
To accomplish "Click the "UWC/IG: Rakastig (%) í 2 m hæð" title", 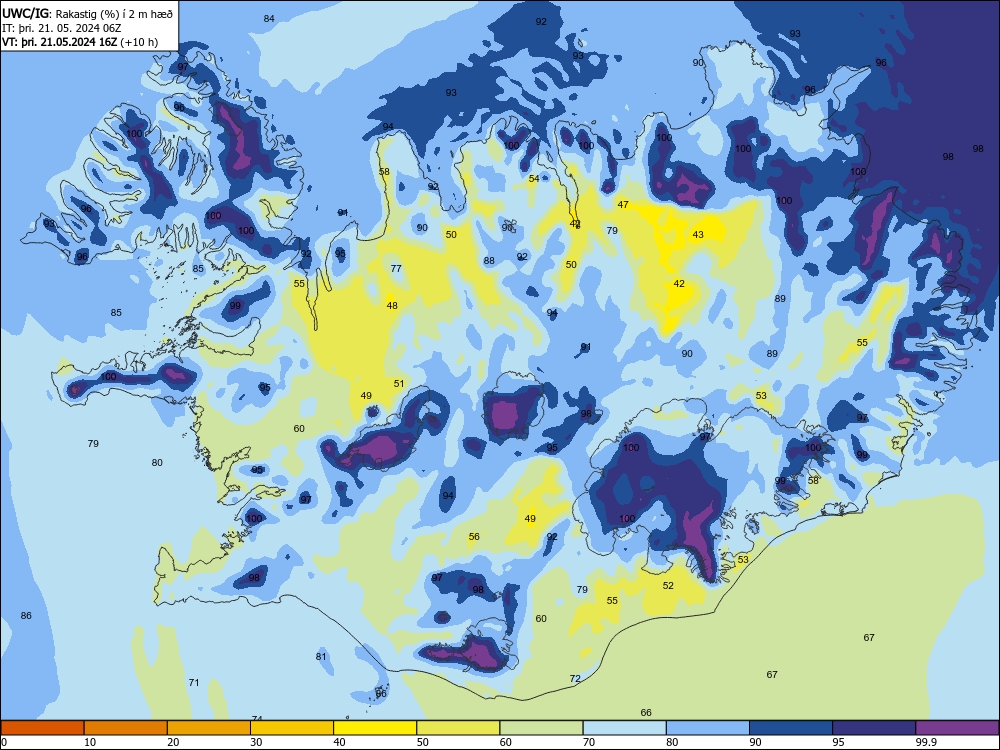I will coord(87,13).
